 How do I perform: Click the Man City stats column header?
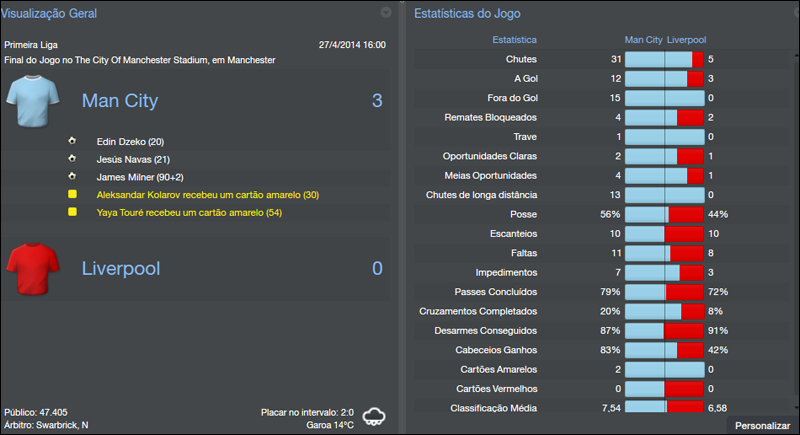pos(643,40)
